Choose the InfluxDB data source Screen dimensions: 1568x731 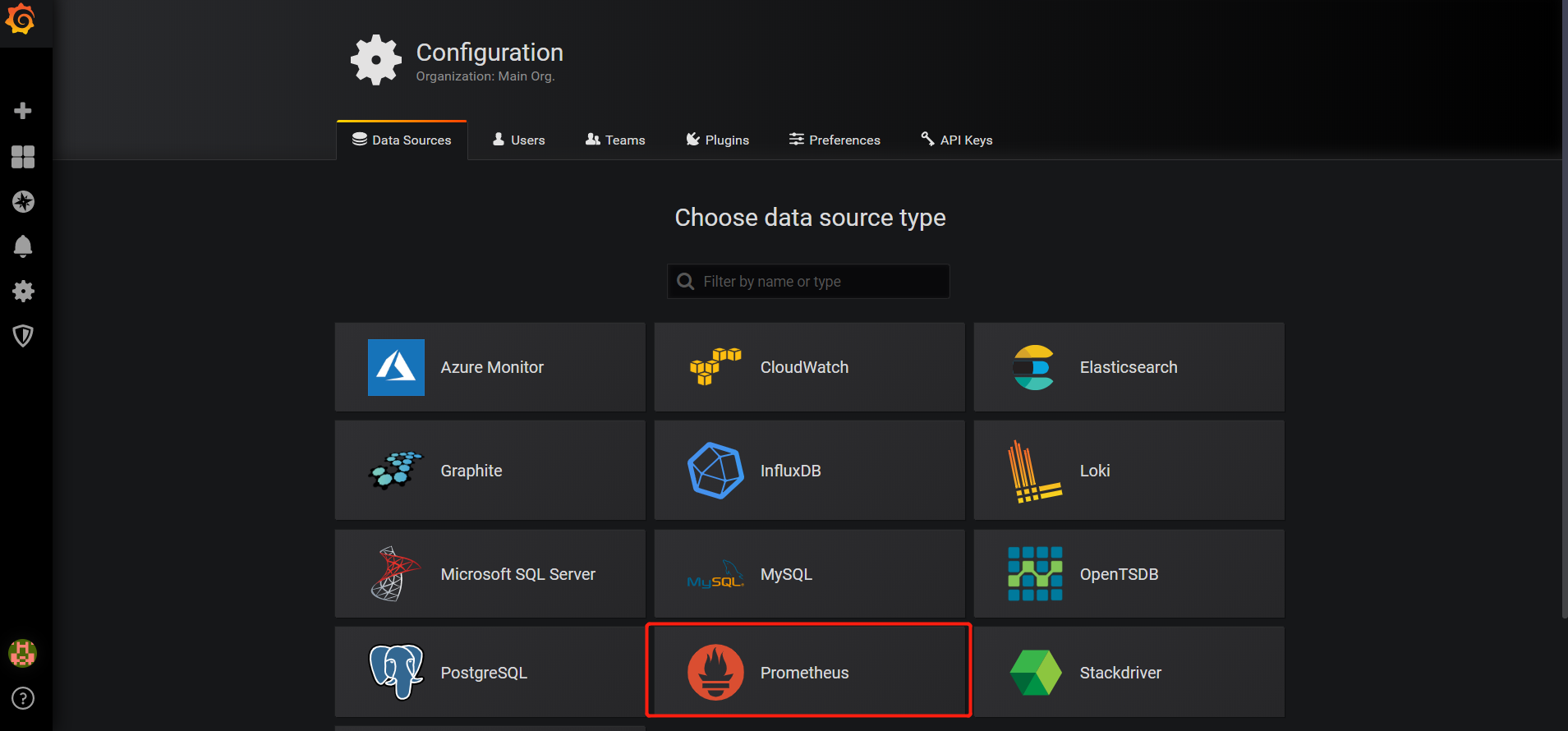(x=809, y=471)
